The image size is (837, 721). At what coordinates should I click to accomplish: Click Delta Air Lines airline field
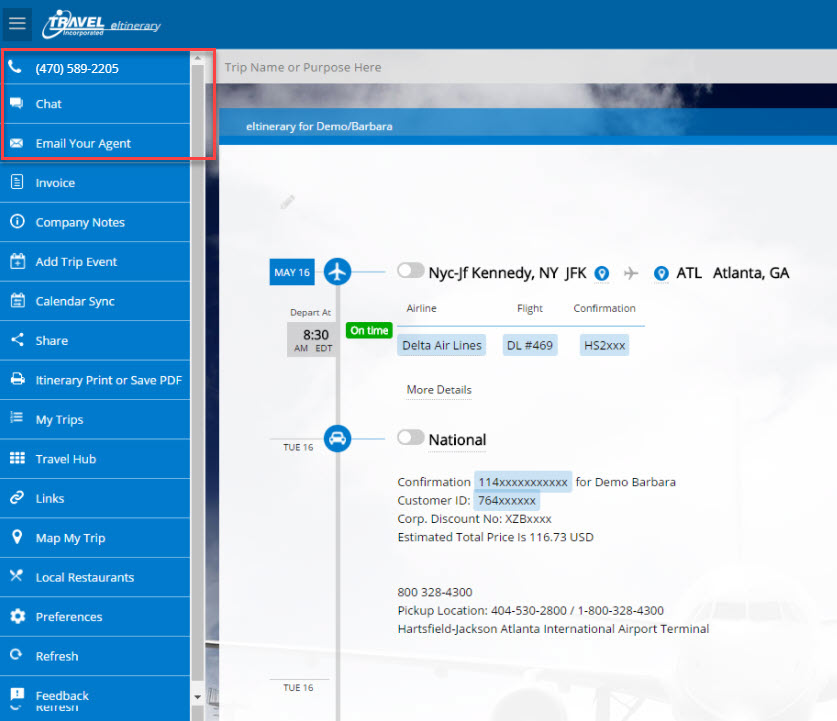pyautogui.click(x=441, y=345)
